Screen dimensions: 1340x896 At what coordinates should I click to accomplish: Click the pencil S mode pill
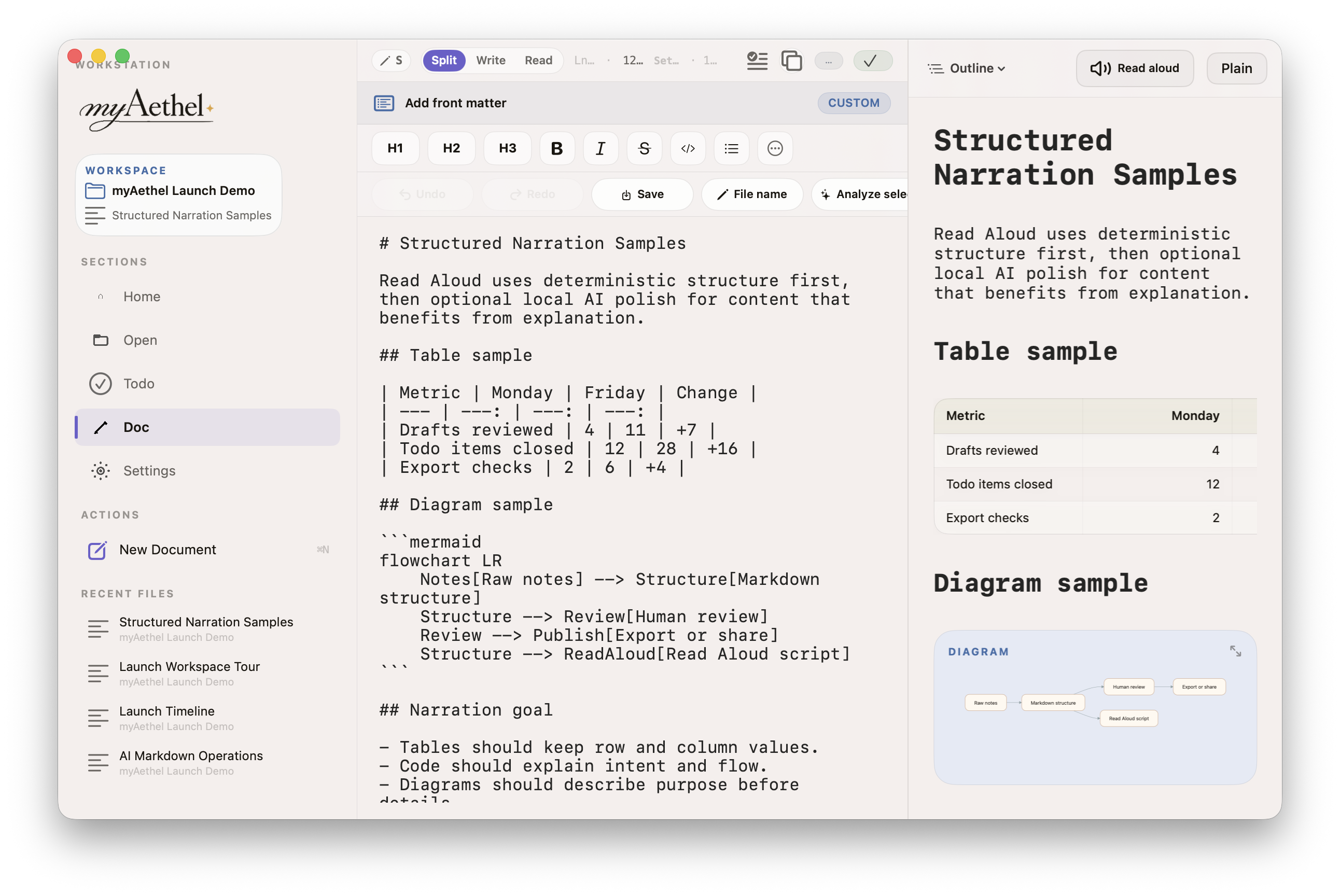[x=392, y=61]
